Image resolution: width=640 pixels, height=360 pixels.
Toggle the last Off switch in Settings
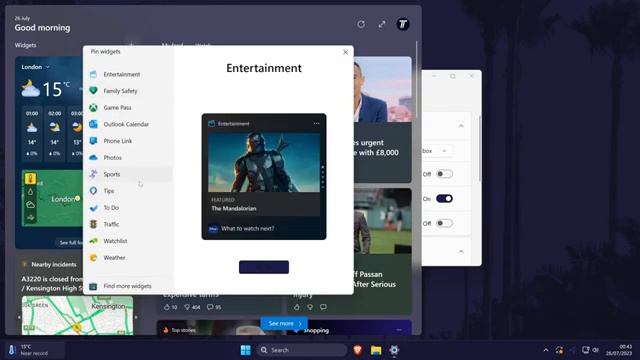pos(444,223)
